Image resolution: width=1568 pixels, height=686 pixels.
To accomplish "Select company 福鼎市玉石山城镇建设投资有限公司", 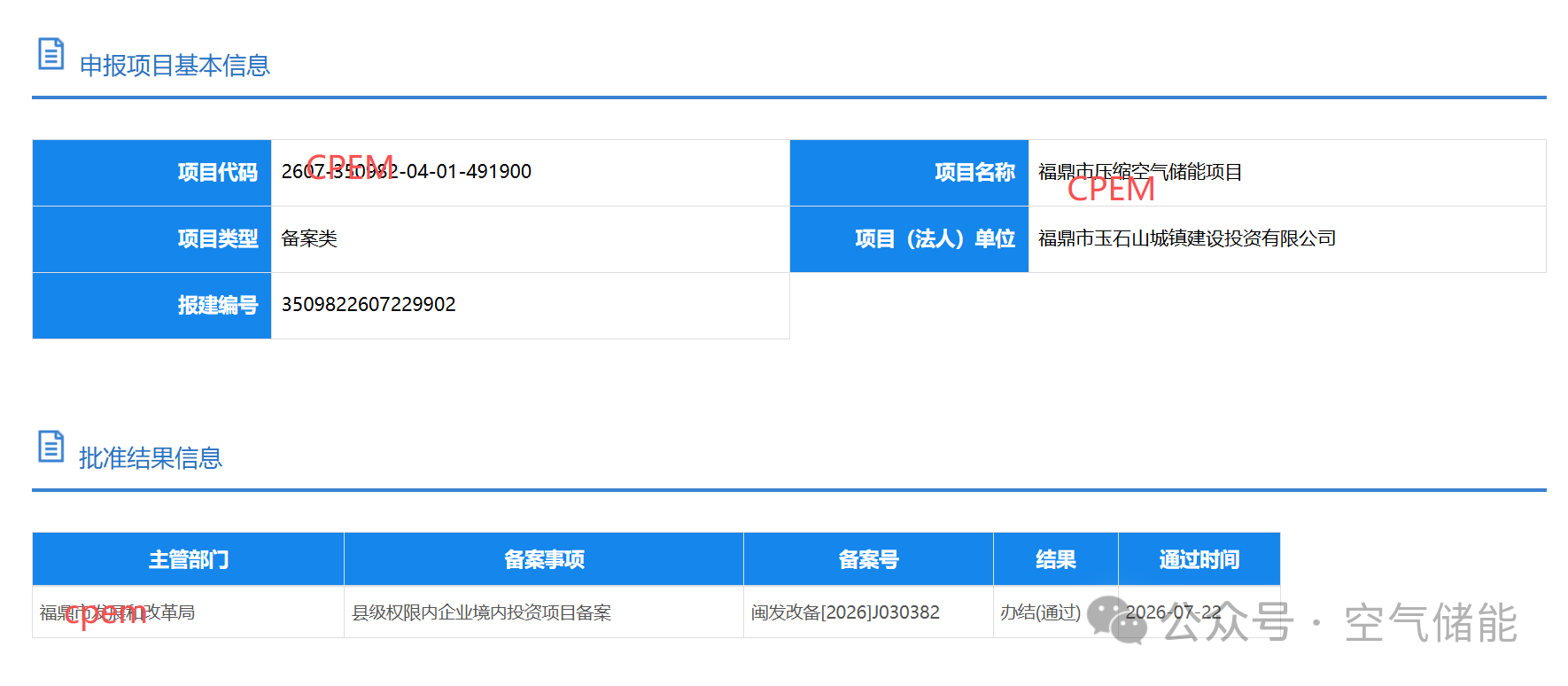I will [1187, 238].
